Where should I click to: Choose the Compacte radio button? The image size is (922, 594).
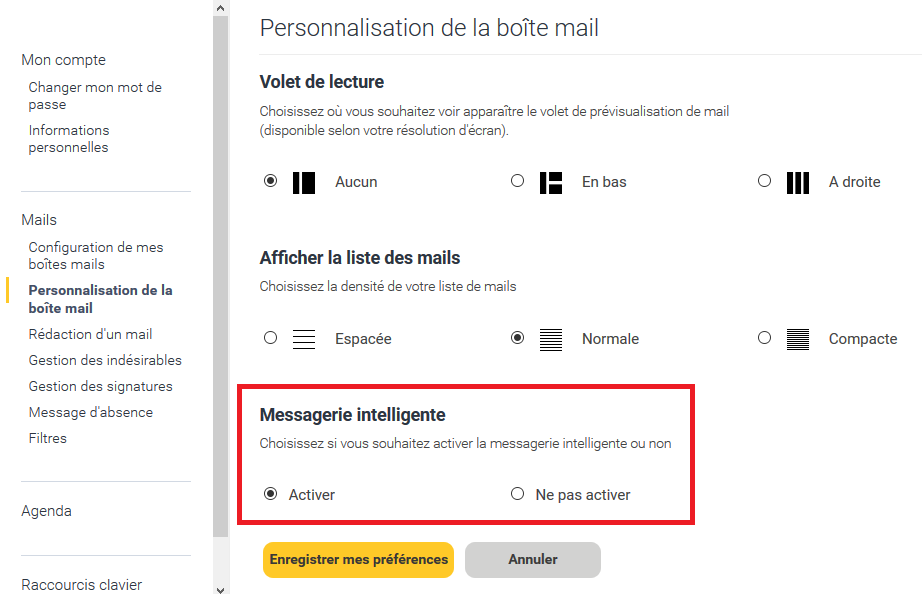point(765,338)
